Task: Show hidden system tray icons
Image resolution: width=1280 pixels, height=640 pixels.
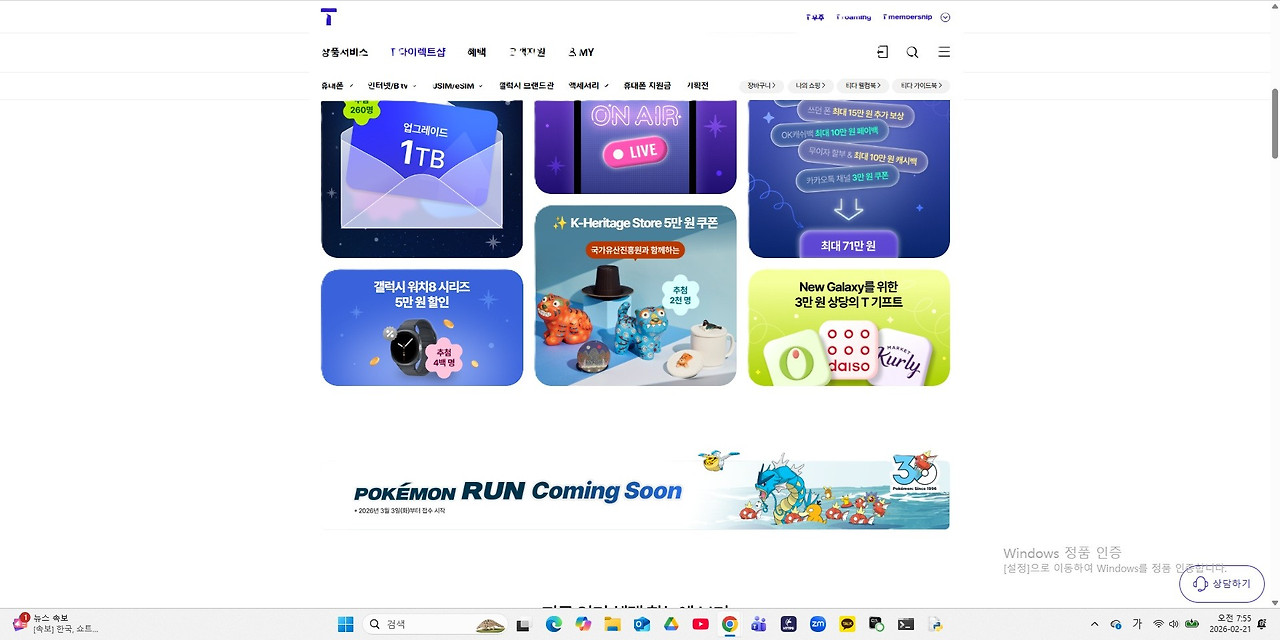Action: coord(1094,624)
